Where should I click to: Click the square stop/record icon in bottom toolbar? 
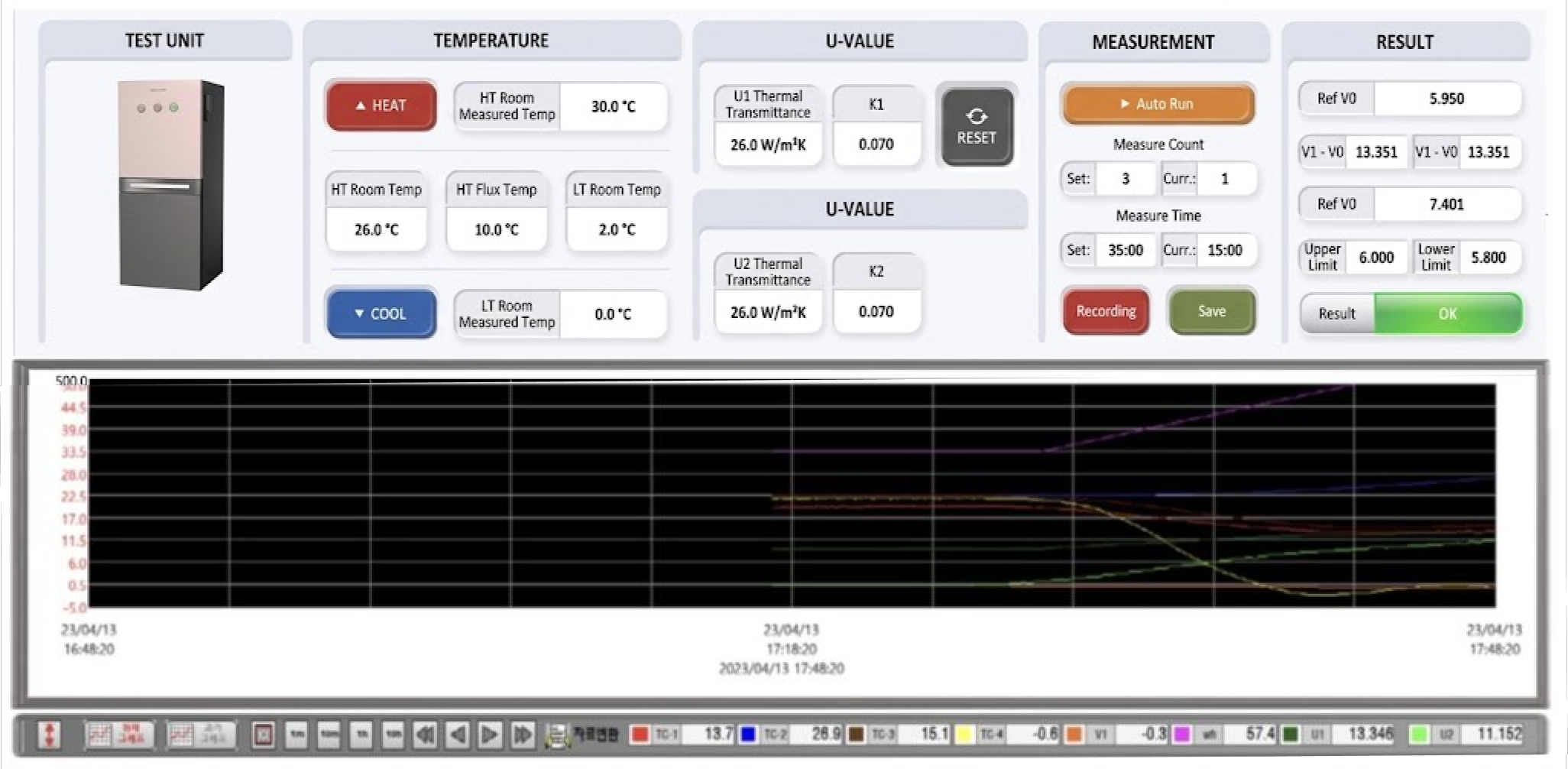tap(264, 735)
